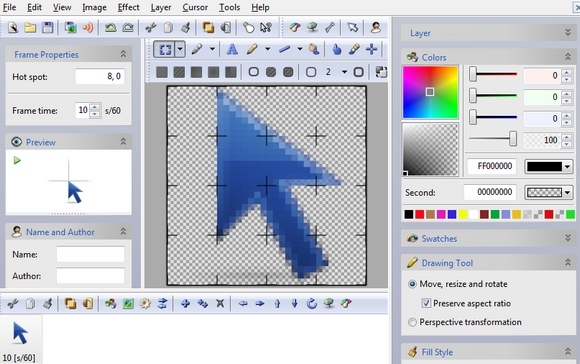
Task: Expand the Swatches panel
Action: (568, 238)
